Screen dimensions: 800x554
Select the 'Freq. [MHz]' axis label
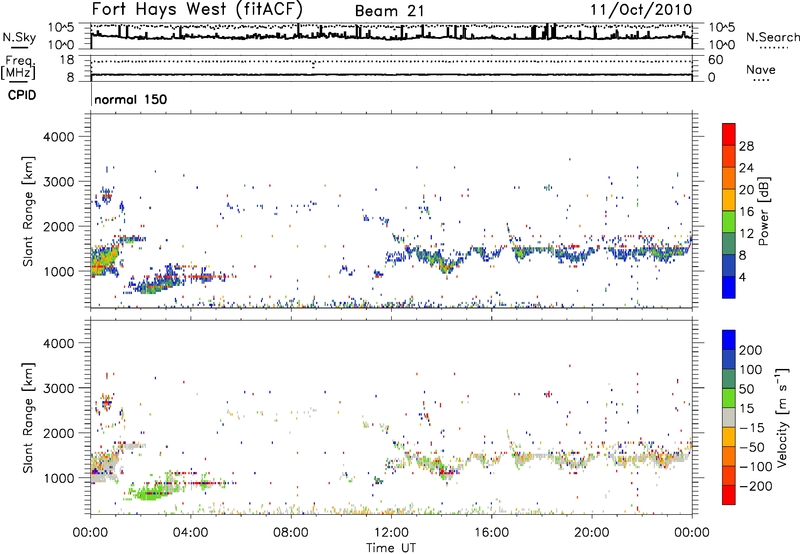tap(18, 68)
